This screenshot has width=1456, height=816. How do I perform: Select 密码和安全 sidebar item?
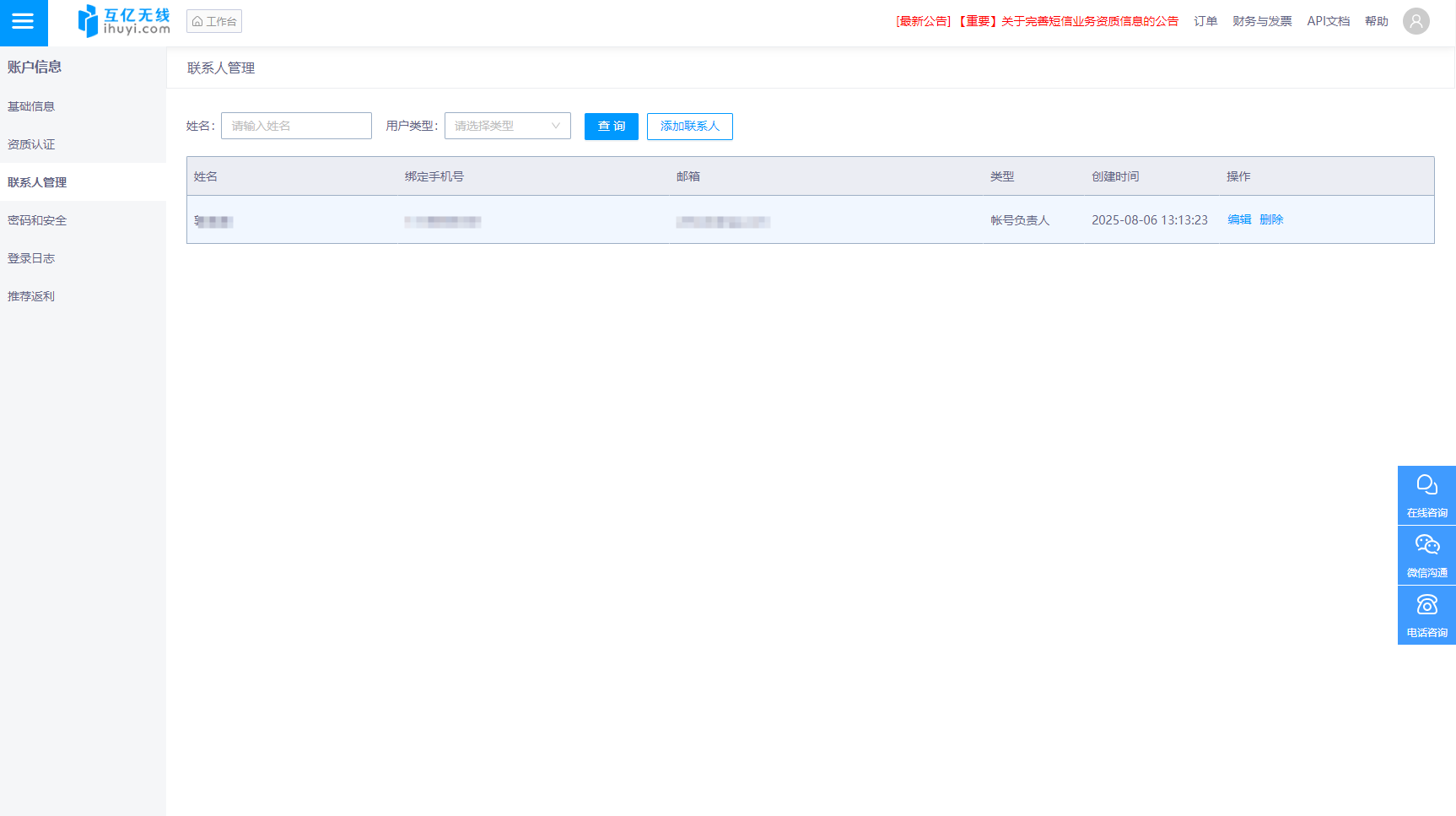[x=37, y=220]
